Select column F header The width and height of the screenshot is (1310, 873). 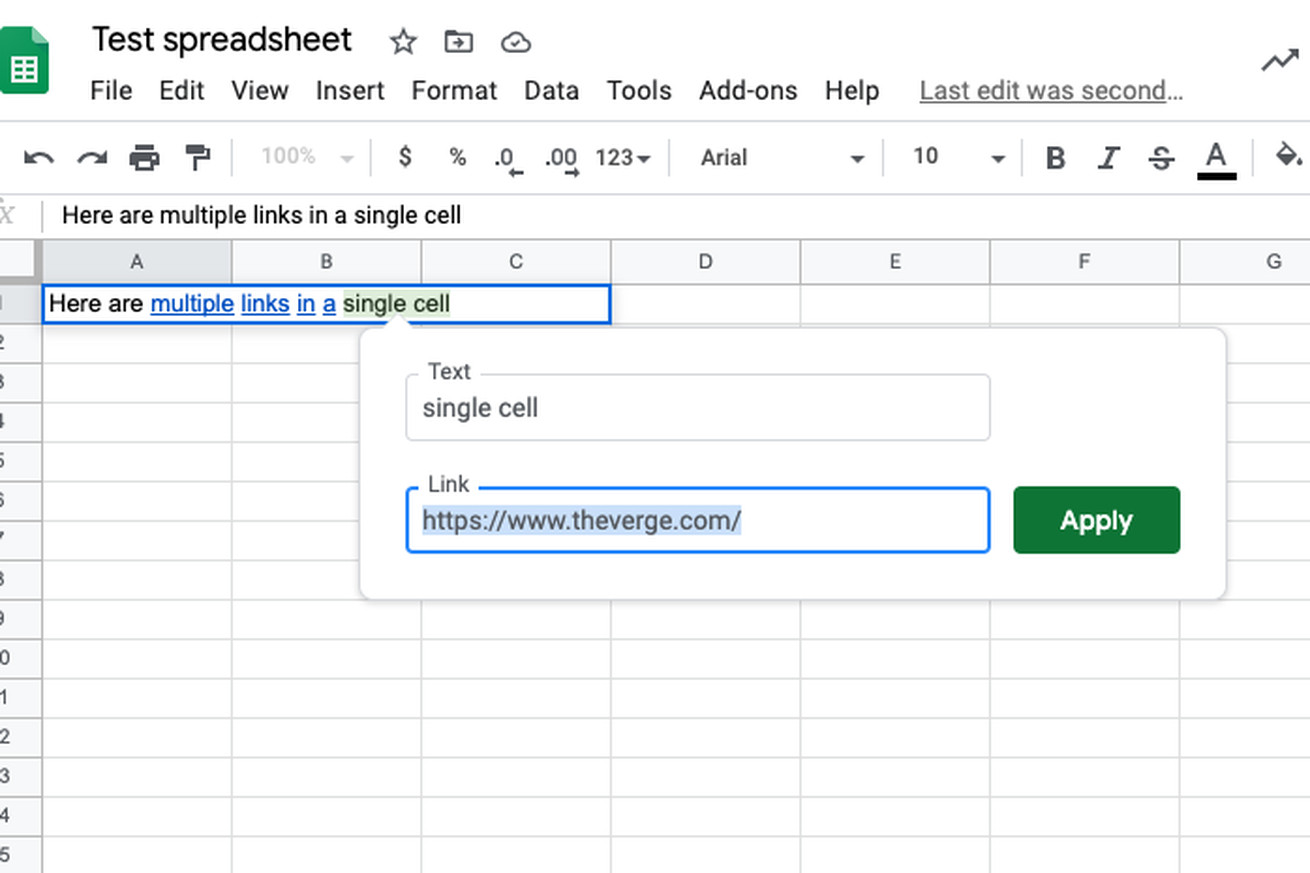(1085, 262)
